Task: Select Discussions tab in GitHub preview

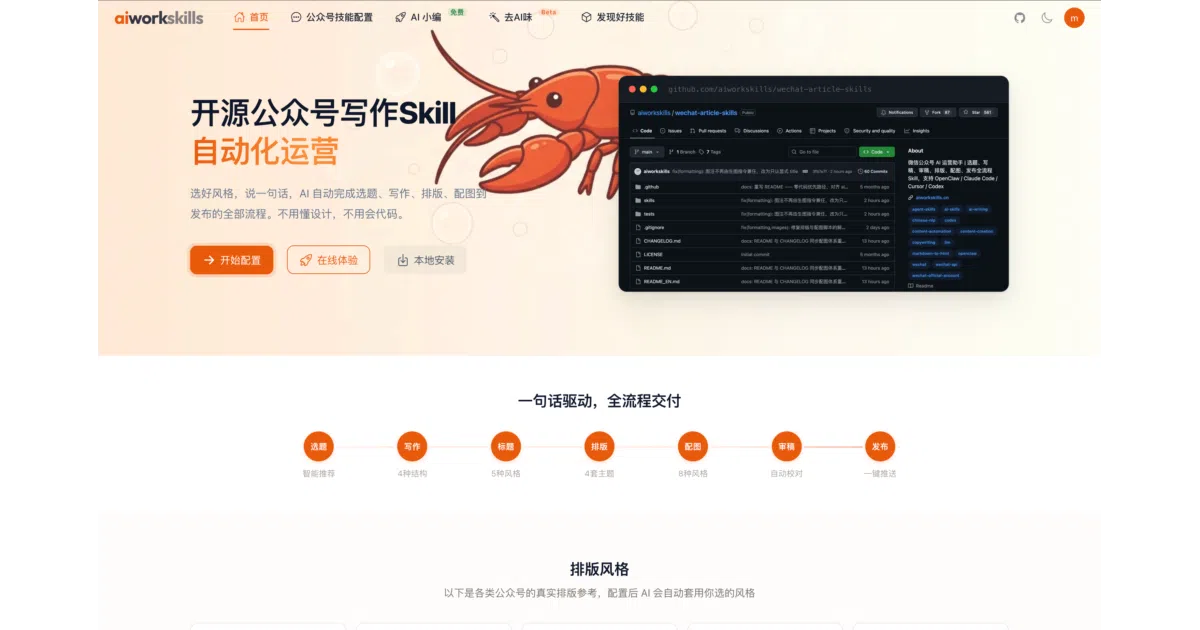Action: point(751,131)
